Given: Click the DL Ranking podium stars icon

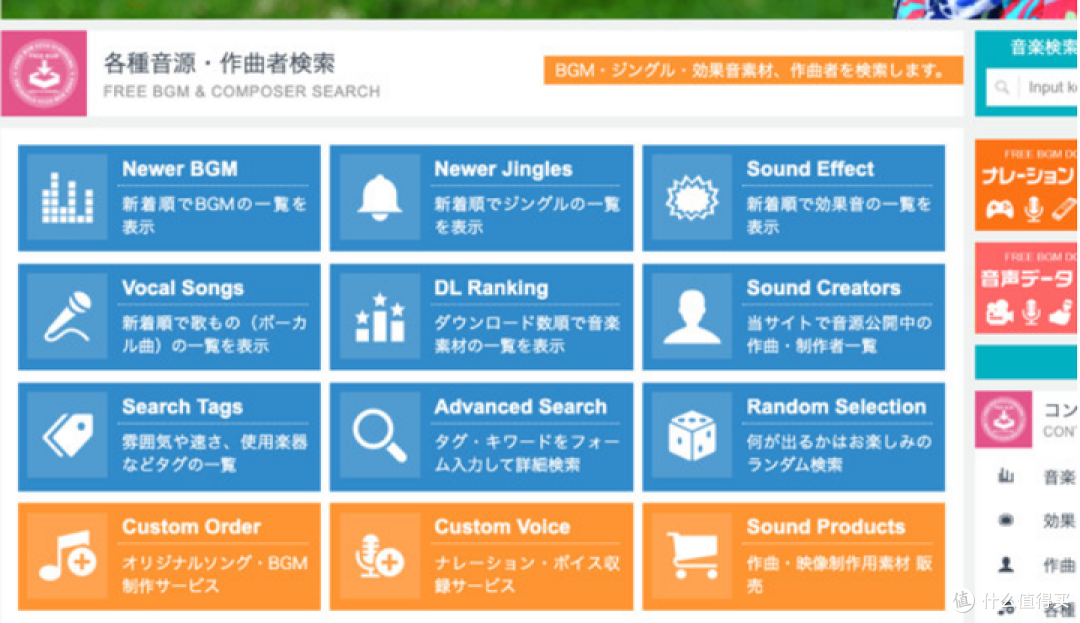Looking at the screenshot, I should pos(380,317).
